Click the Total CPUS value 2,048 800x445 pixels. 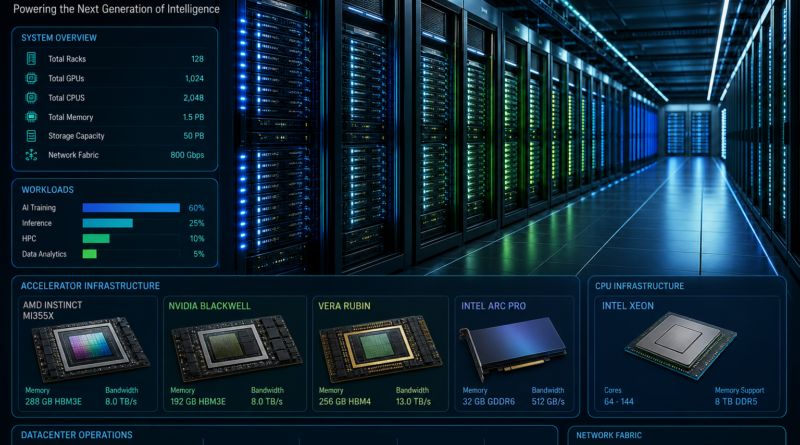click(x=194, y=98)
